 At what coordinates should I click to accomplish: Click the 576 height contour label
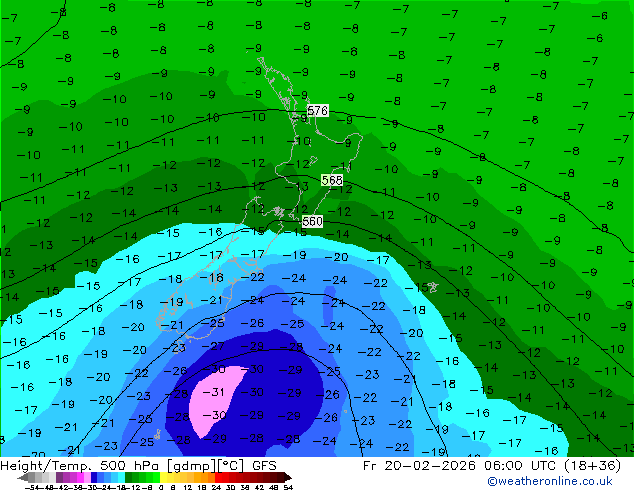click(x=317, y=110)
